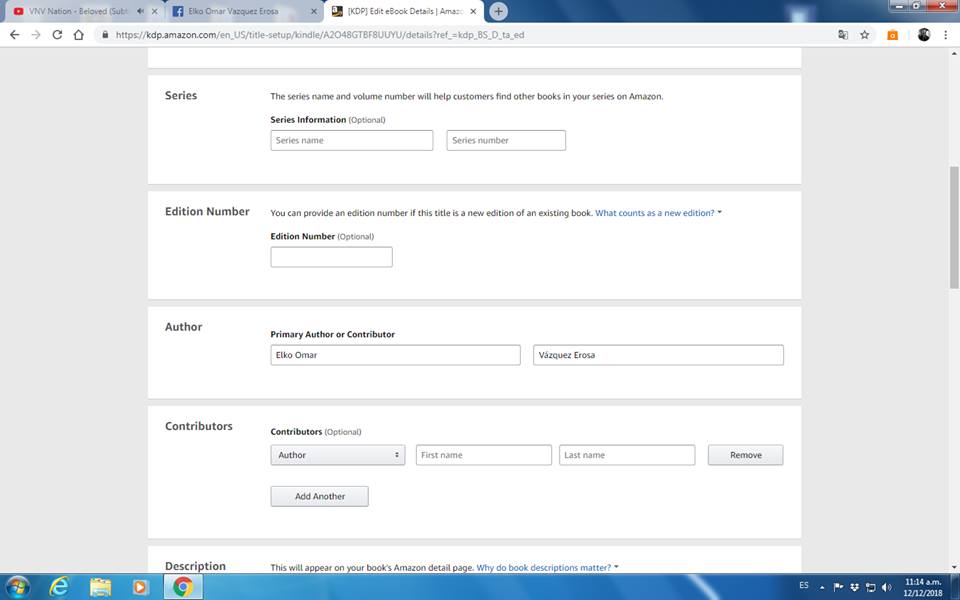
Task: Click the translate page icon in address bar
Action: [x=842, y=34]
